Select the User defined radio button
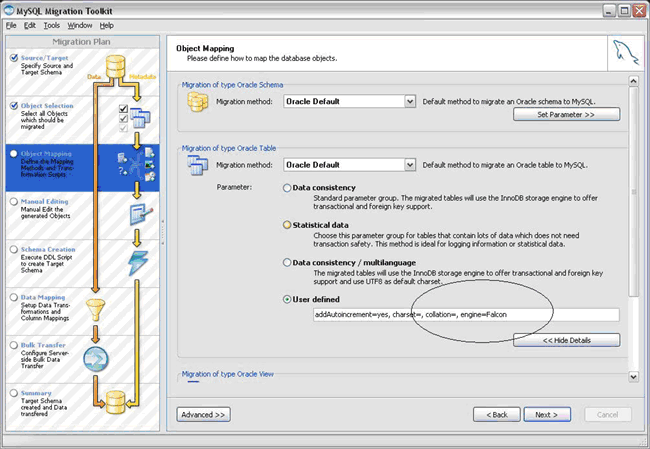Screen dimensions: 650x449 click(x=287, y=299)
